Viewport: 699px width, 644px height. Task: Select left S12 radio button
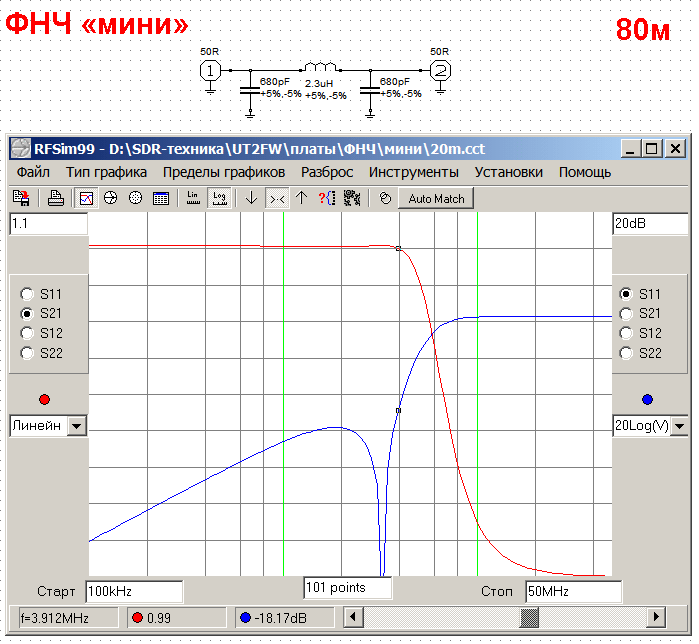point(27,333)
